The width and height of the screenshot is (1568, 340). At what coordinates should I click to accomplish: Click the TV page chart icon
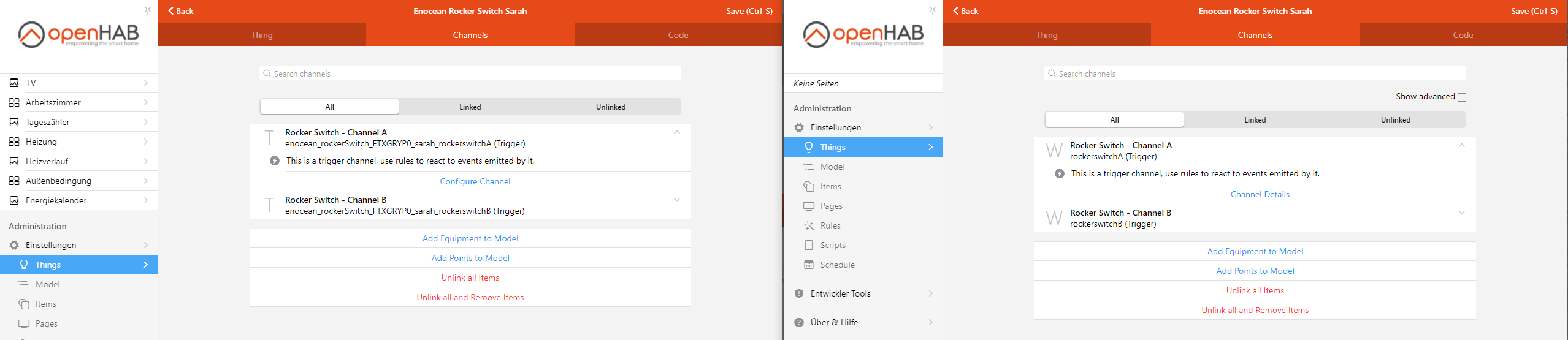[14, 83]
